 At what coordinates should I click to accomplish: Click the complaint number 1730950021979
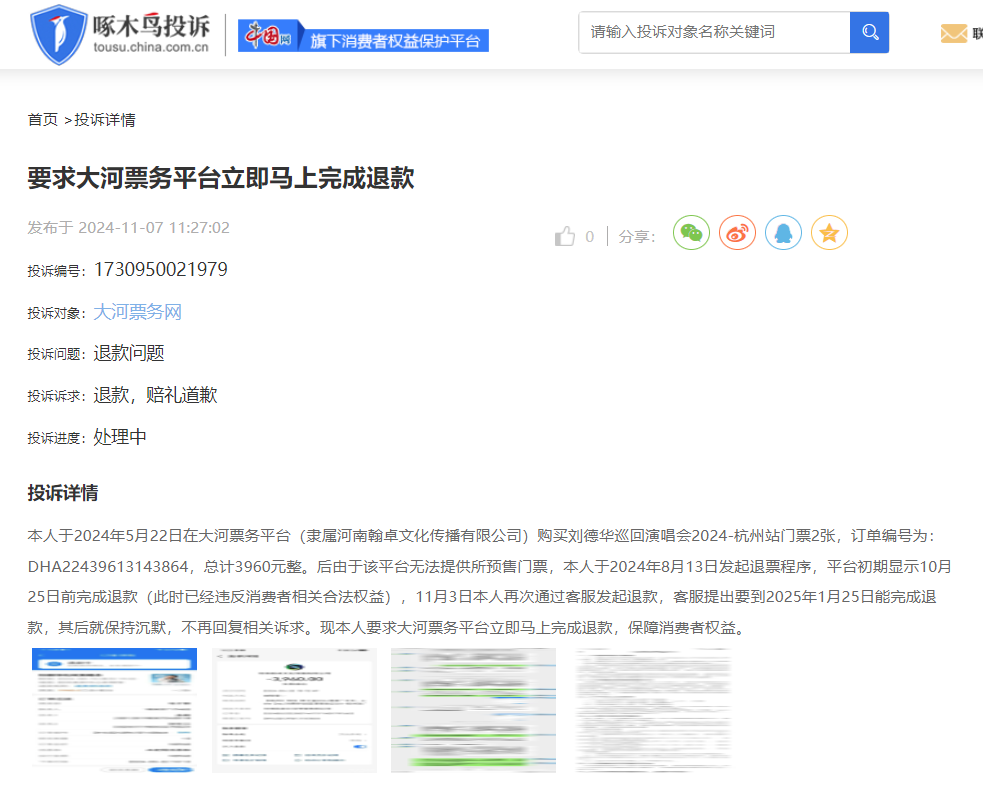click(x=160, y=270)
